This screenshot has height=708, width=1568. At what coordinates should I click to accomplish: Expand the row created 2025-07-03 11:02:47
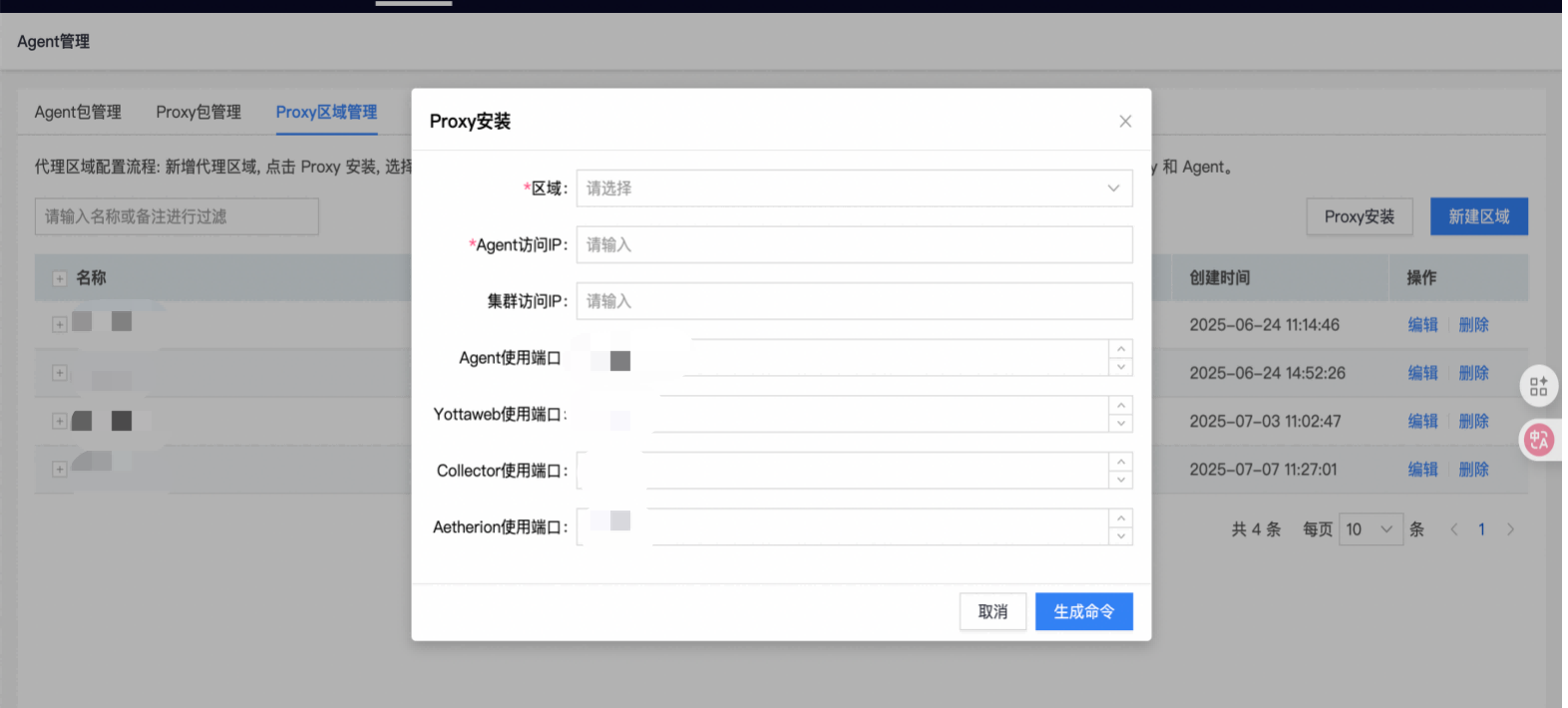(60, 422)
